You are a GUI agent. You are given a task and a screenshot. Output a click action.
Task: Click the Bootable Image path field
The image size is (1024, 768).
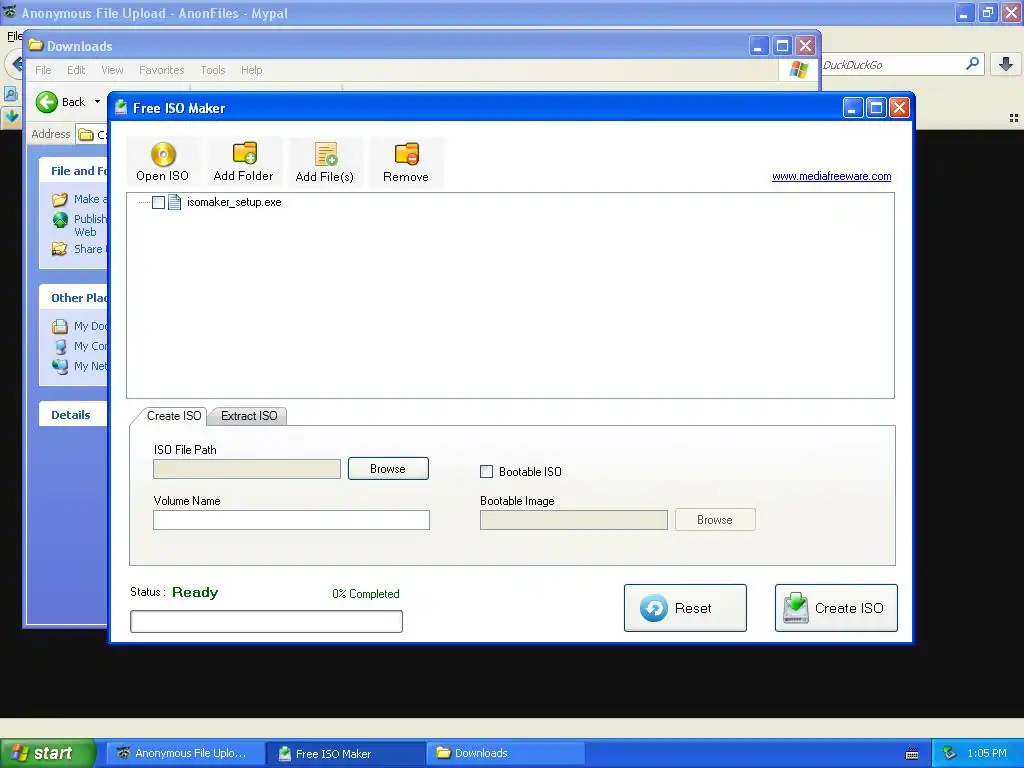pyautogui.click(x=573, y=520)
